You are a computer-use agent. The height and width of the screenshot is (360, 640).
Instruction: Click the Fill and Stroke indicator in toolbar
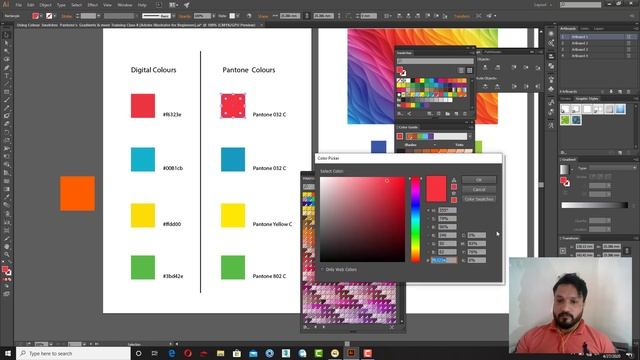point(6,271)
